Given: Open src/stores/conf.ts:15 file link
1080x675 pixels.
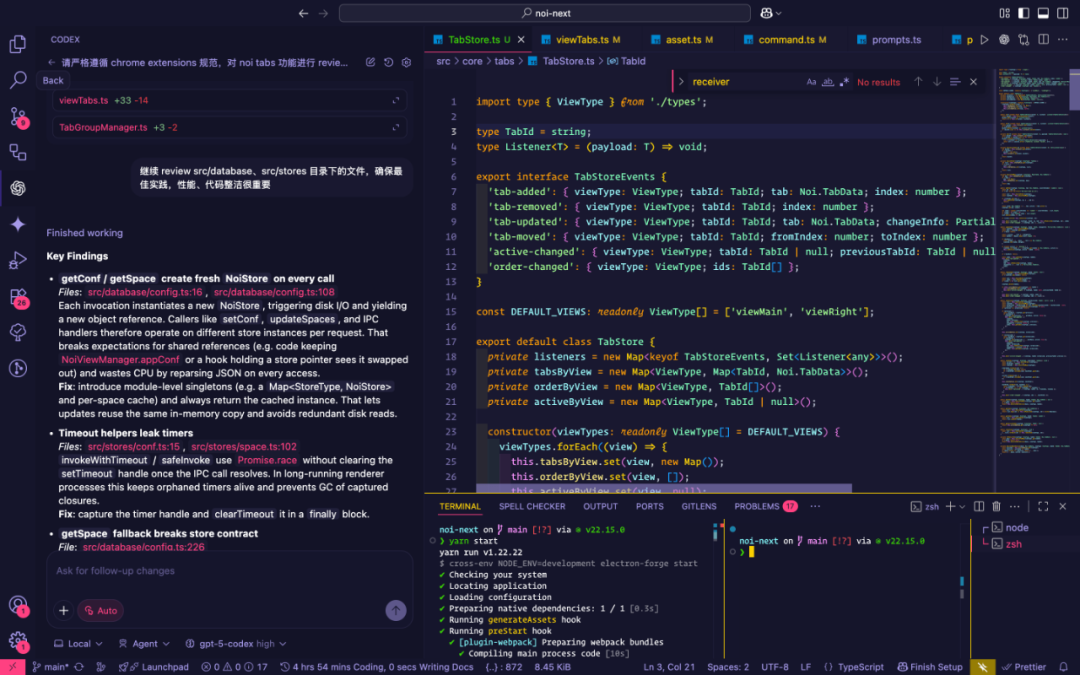Looking at the screenshot, I should pyautogui.click(x=133, y=446).
